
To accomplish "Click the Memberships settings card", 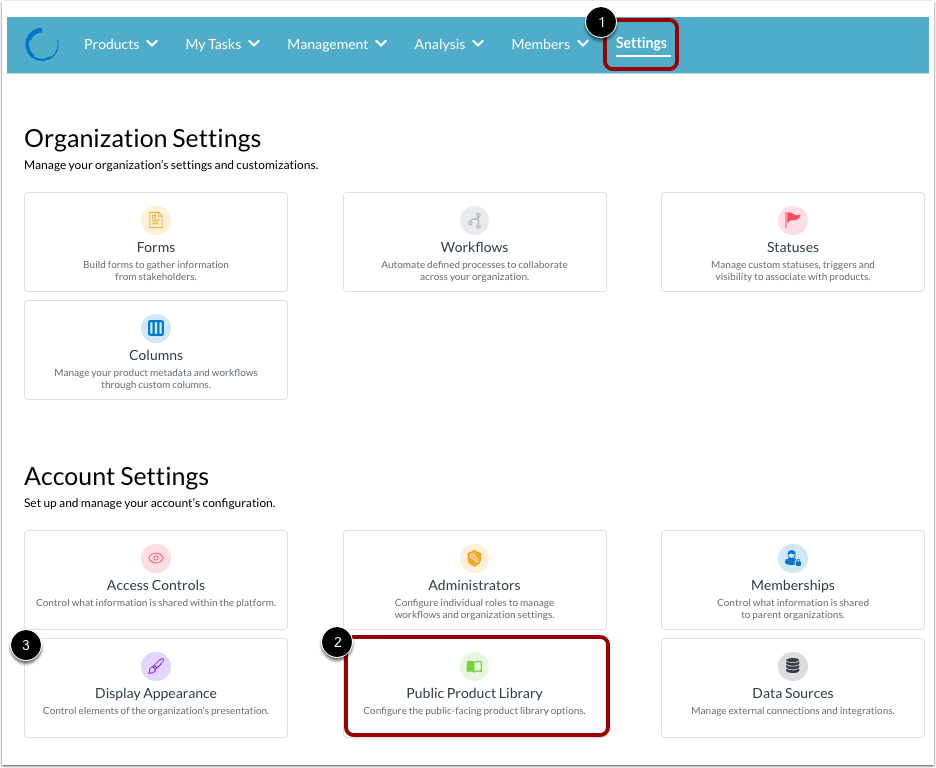I will (x=792, y=580).
